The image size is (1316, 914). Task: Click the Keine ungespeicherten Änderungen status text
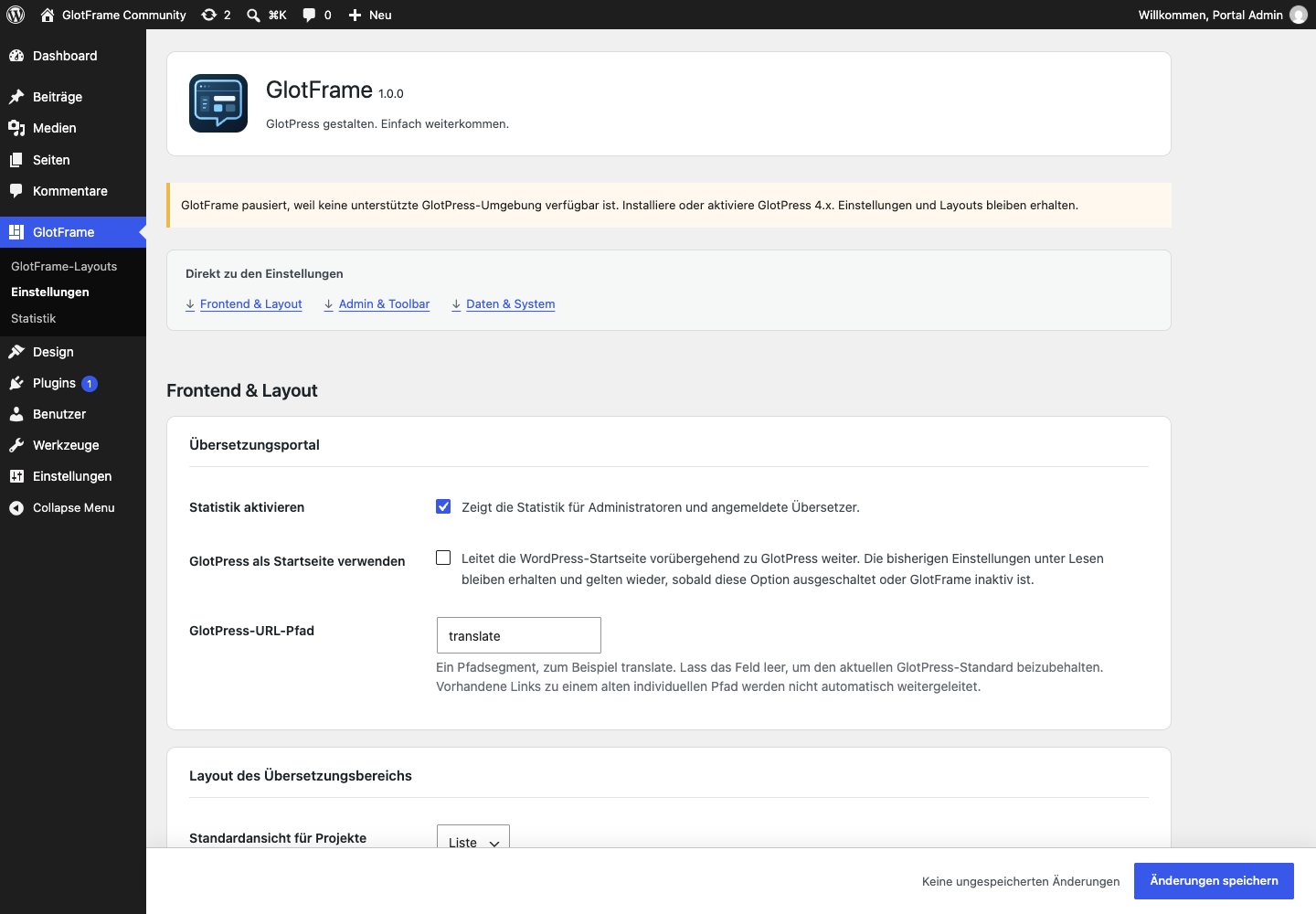click(x=1021, y=881)
